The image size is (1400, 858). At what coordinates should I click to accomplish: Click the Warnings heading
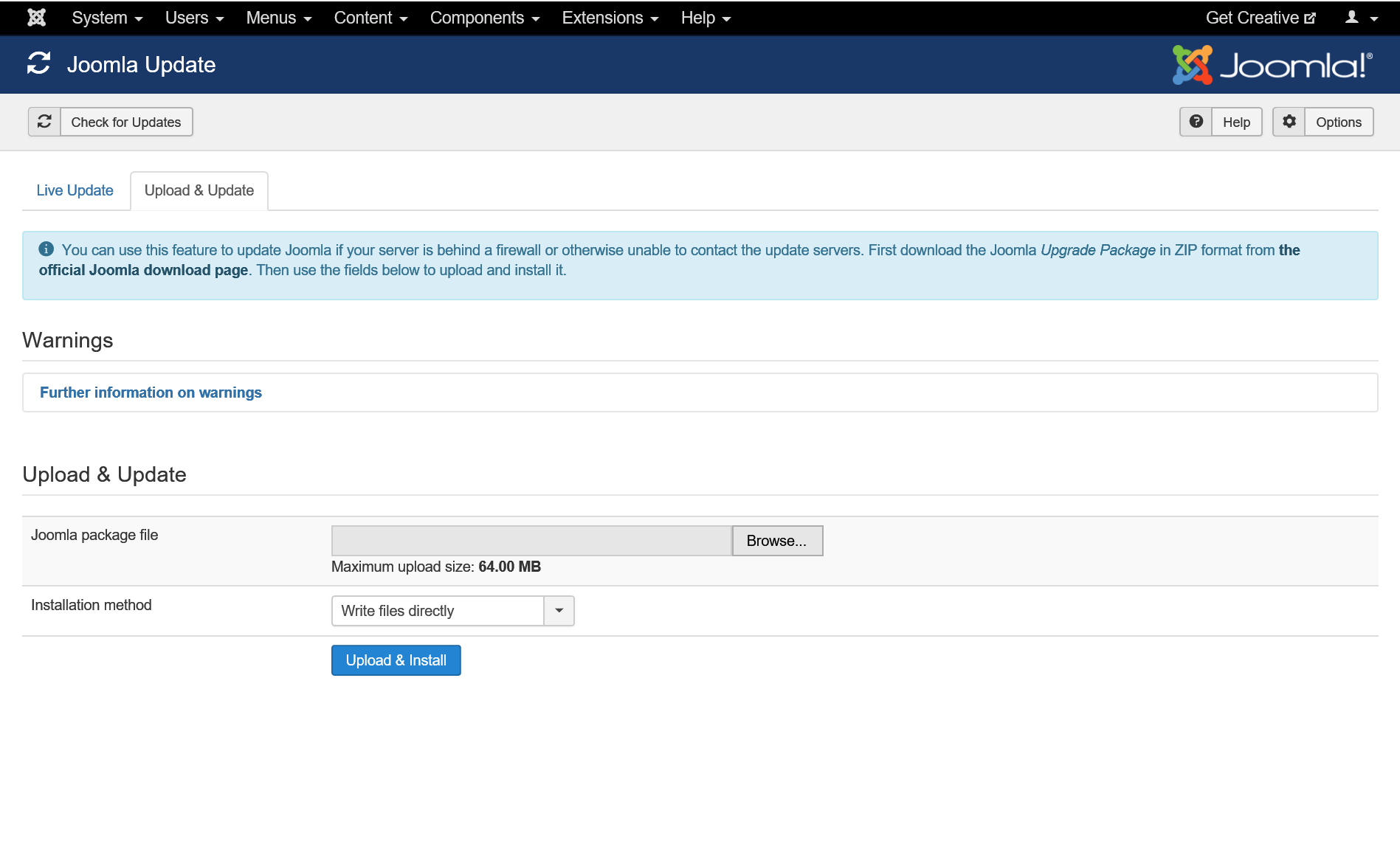[68, 340]
